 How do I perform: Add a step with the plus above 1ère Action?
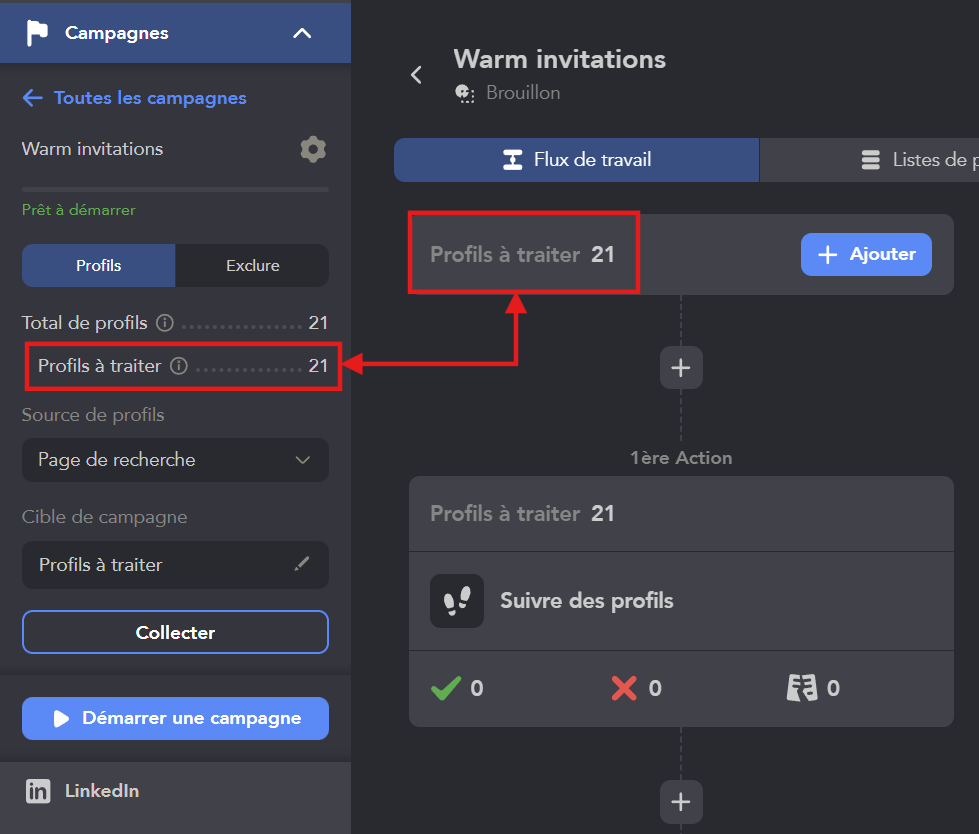[681, 368]
